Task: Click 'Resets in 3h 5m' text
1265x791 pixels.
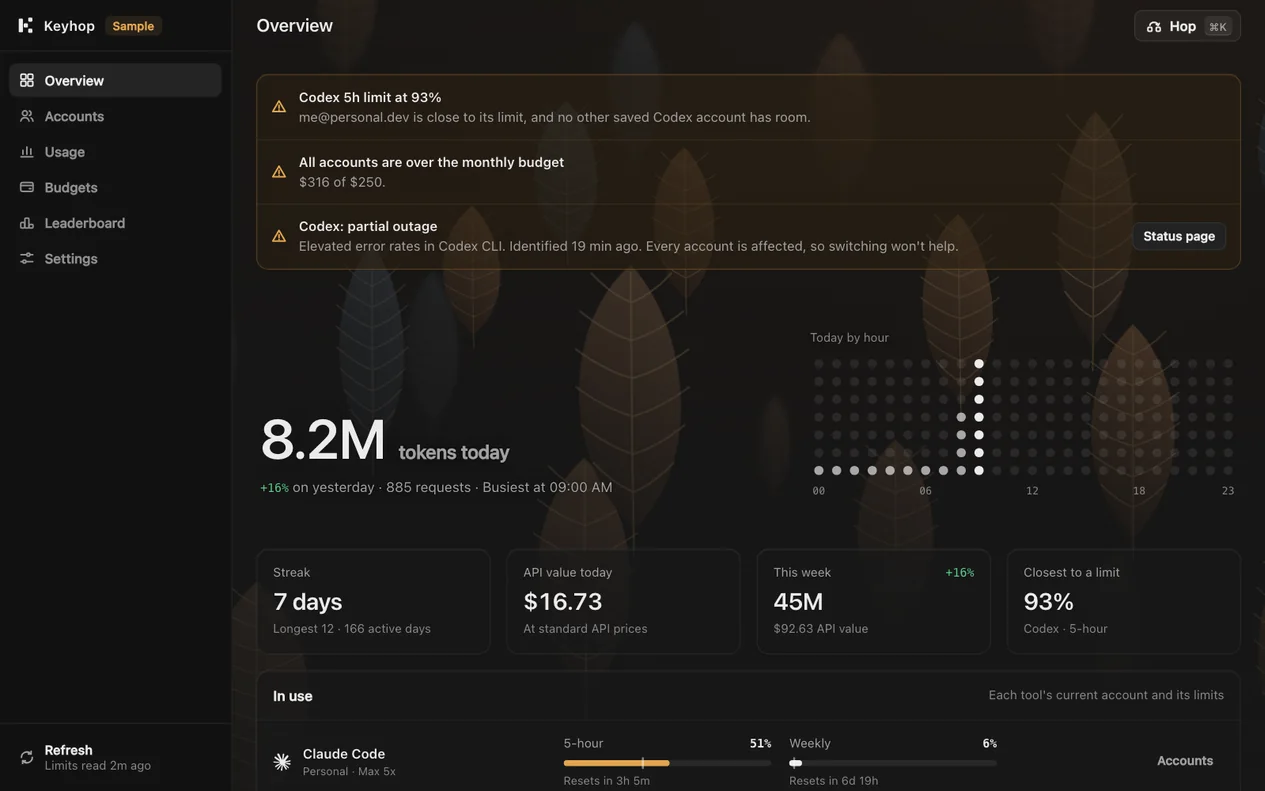Action: (607, 781)
